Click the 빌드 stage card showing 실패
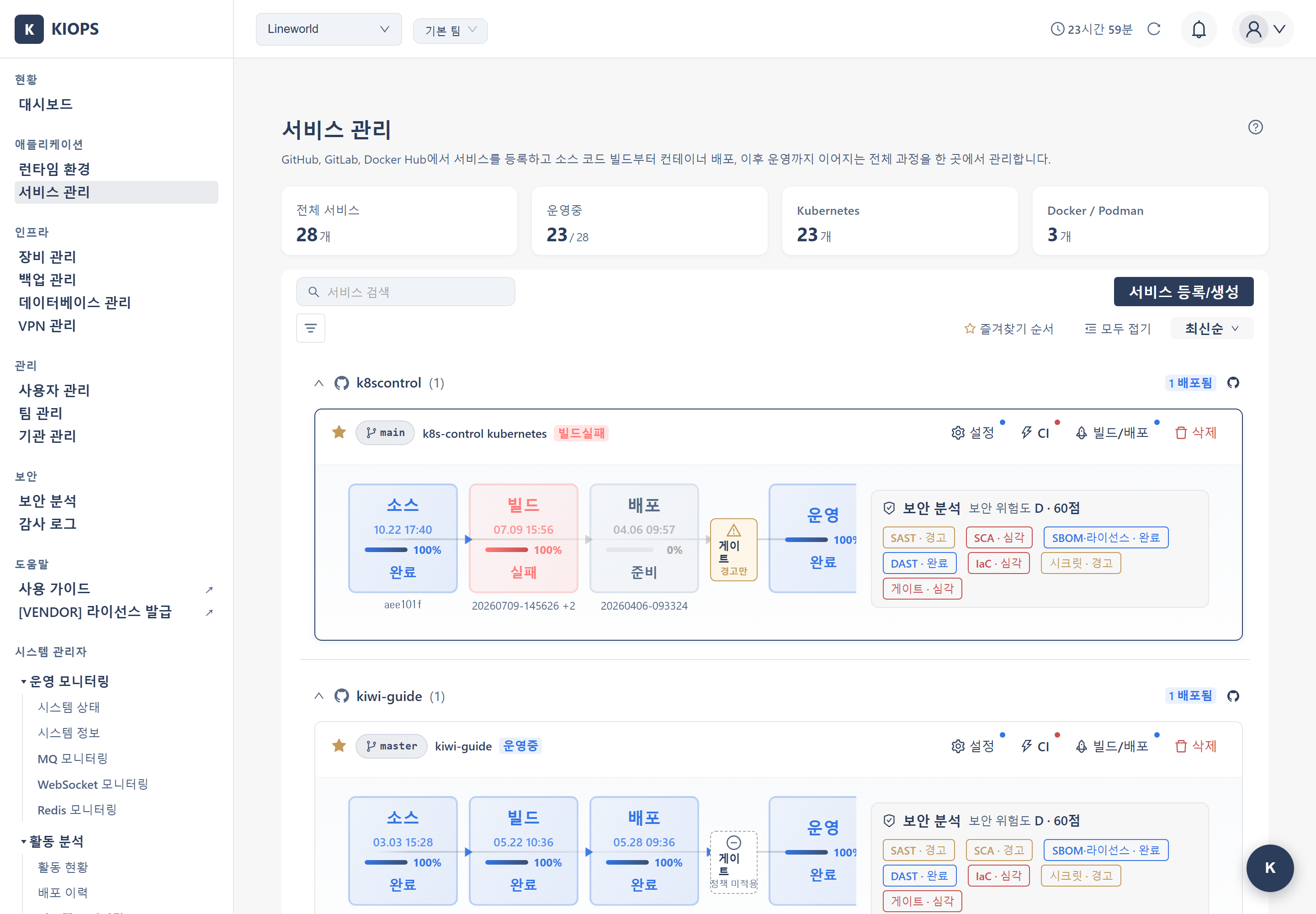This screenshot has width=1316, height=914. 523,538
